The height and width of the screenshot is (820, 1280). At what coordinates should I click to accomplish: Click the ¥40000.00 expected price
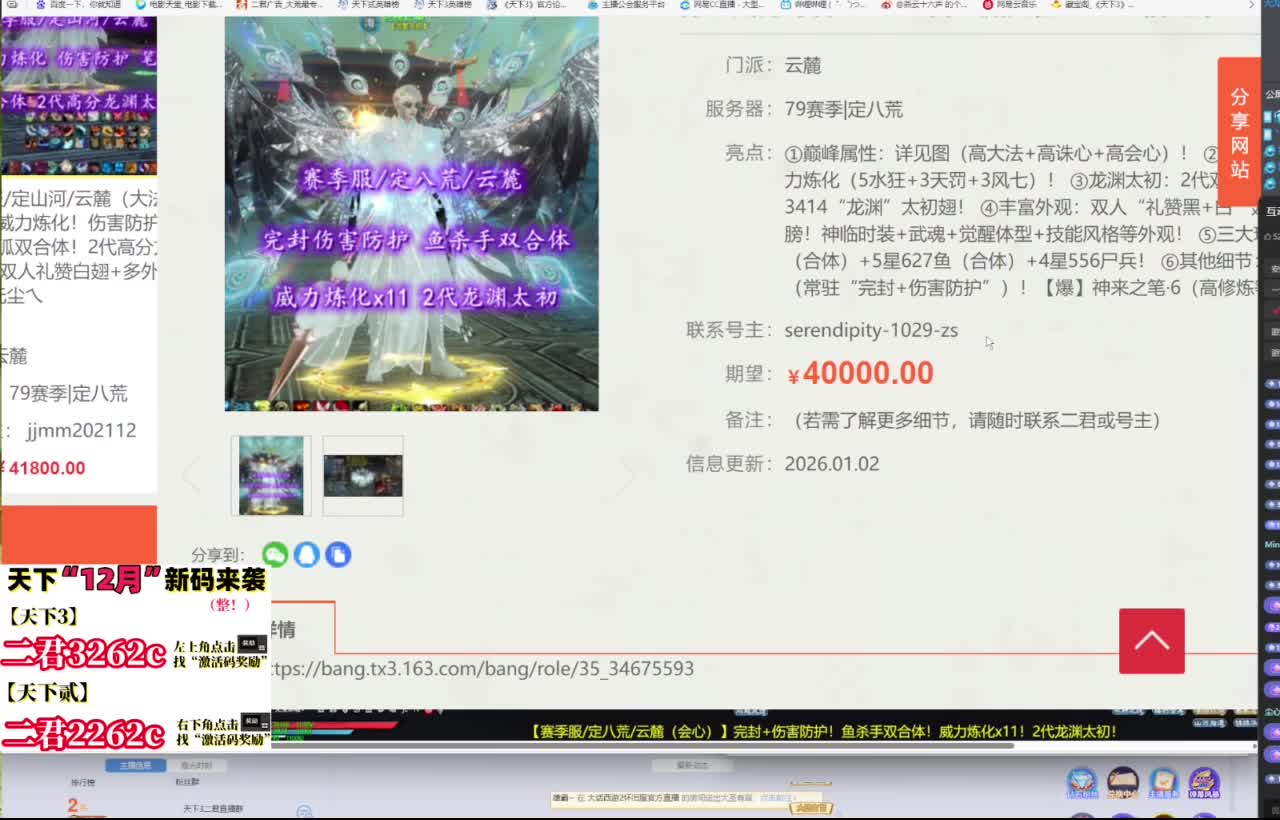[x=860, y=373]
